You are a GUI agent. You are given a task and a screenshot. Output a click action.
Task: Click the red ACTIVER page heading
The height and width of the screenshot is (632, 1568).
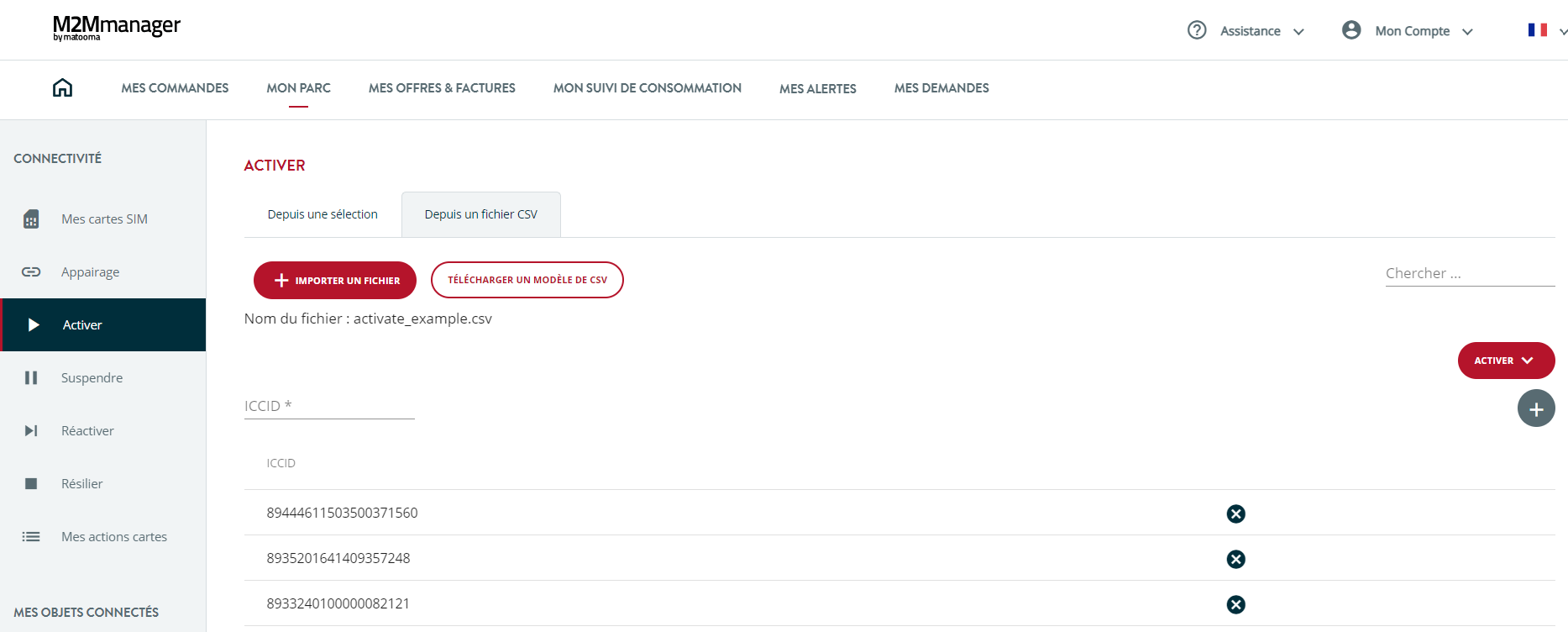(x=275, y=166)
